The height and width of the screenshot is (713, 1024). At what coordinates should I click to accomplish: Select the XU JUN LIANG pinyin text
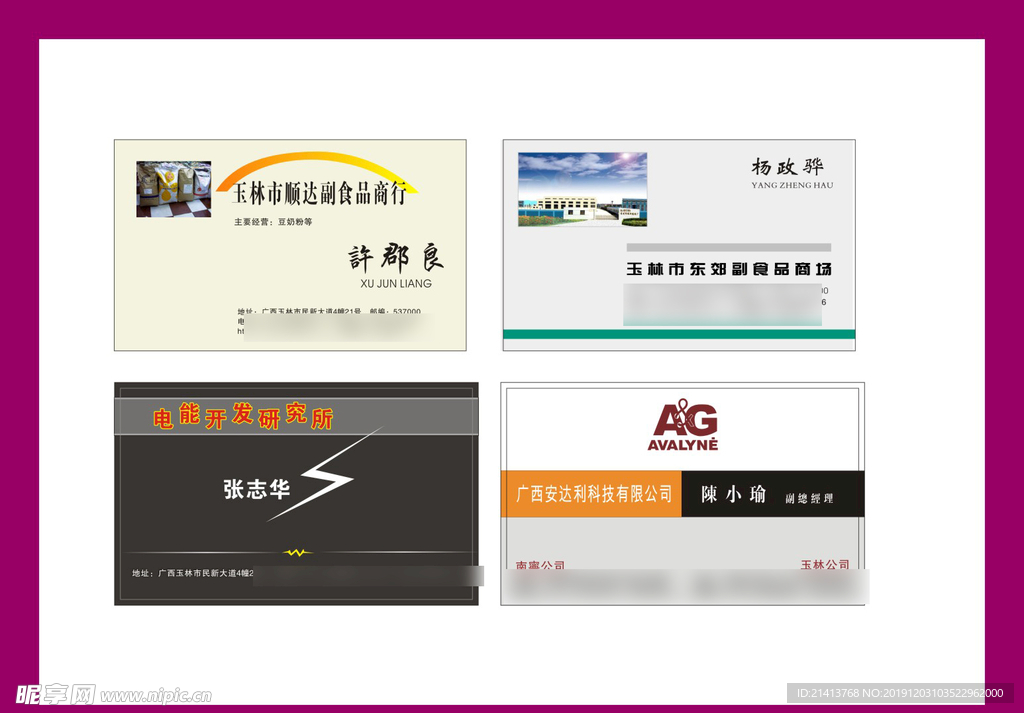395,283
